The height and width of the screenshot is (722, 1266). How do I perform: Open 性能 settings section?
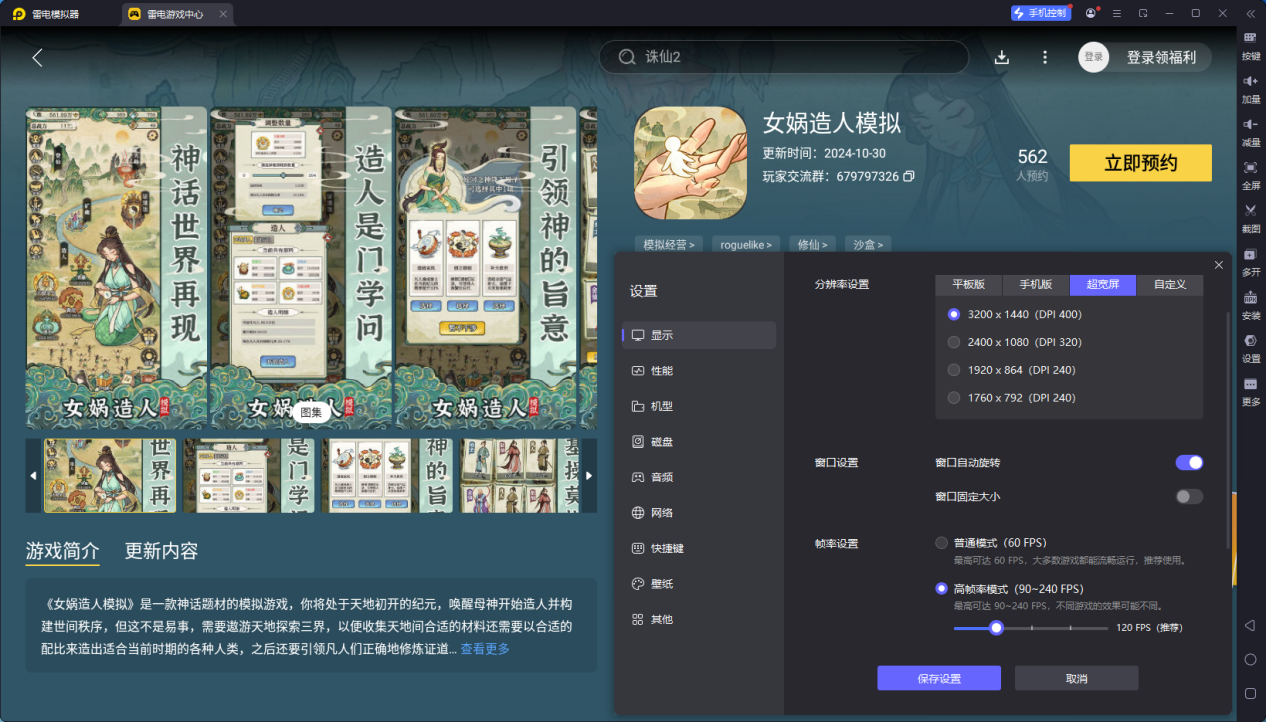point(699,371)
